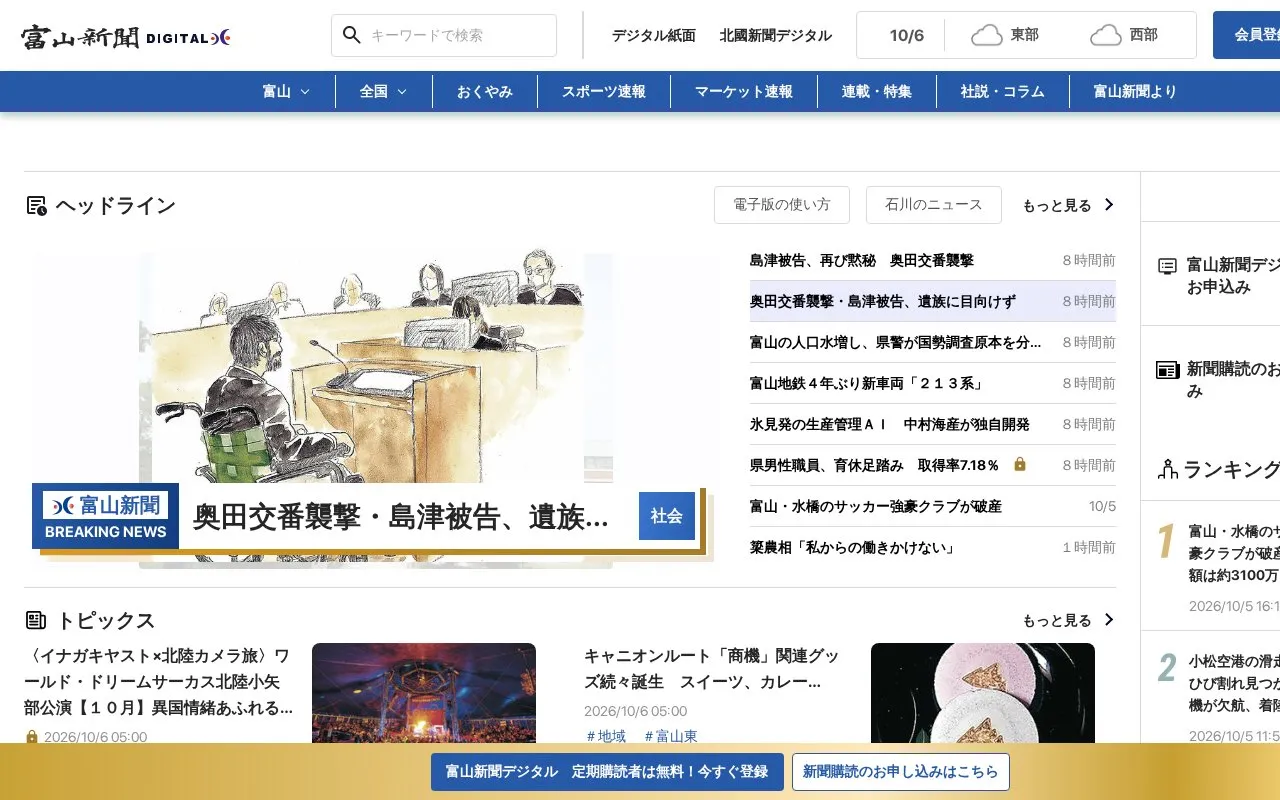This screenshot has width=1280, height=800.
Task: Open headline 島津被告、再び黙秘 奥田交番襲撃
Action: click(862, 260)
